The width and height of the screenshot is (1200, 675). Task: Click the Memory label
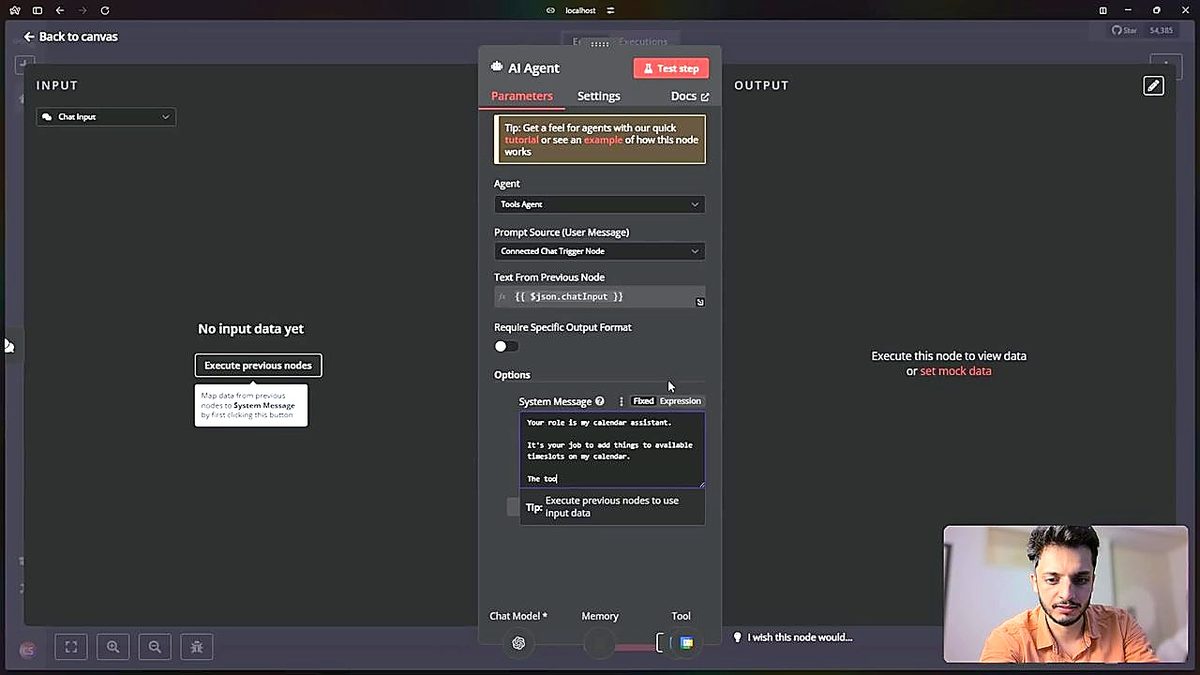click(600, 616)
